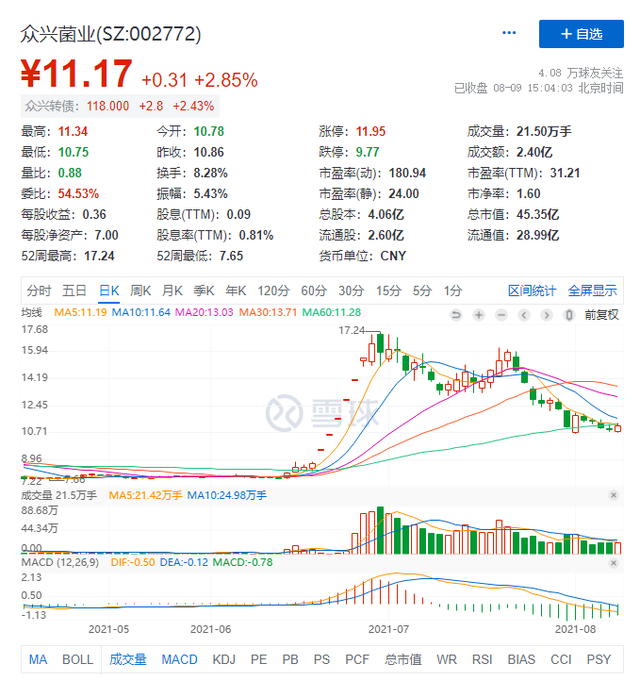The image size is (640, 681).
Task: Enable the CCI sub-indicator
Action: pyautogui.click(x=561, y=659)
